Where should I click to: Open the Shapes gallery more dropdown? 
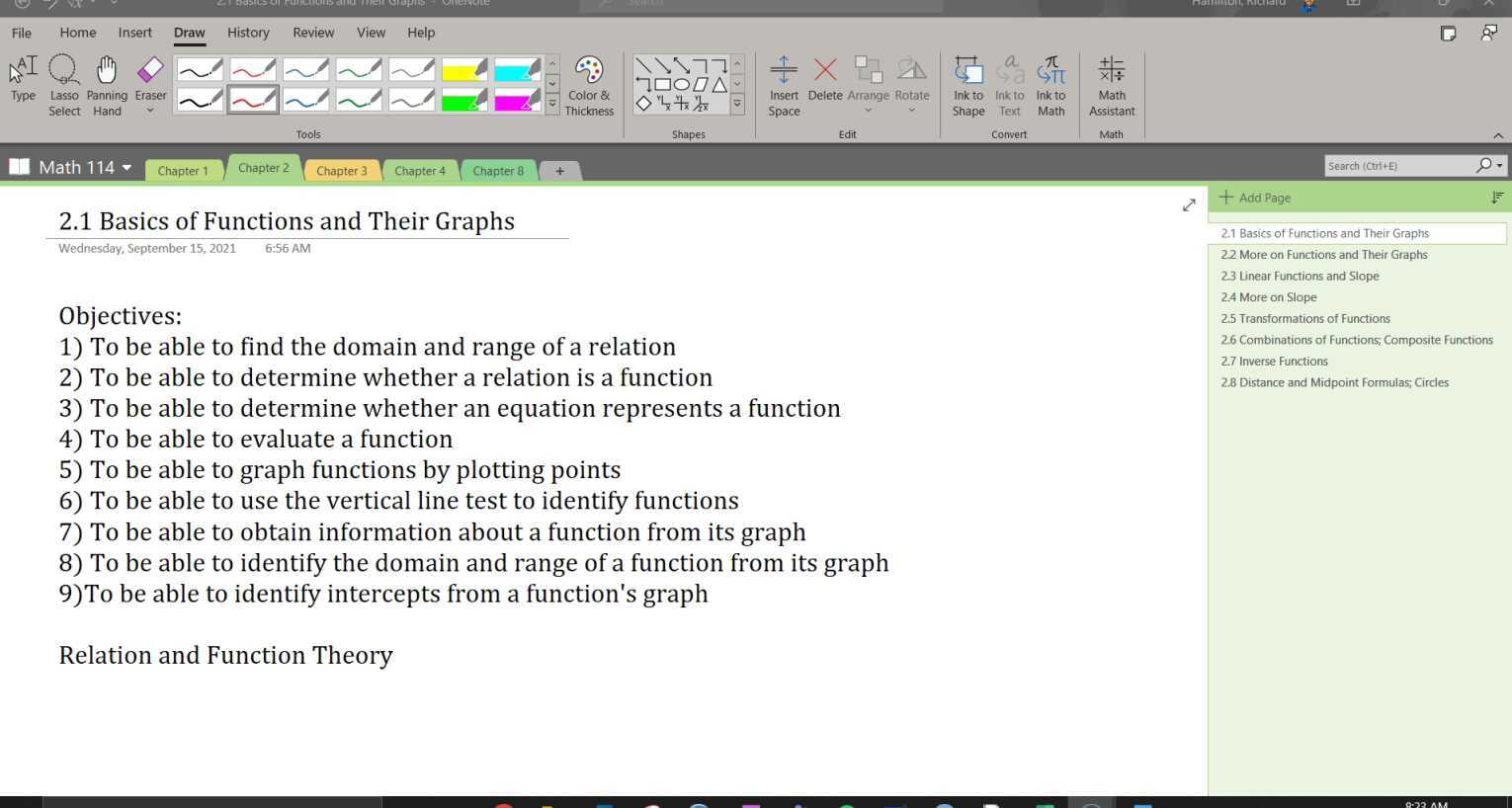click(736, 102)
